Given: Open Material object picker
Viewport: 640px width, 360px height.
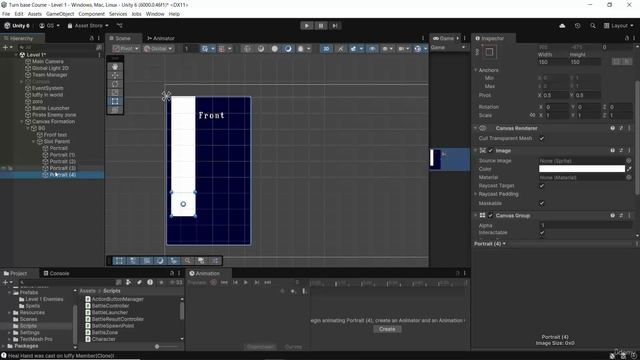Looking at the screenshot, I should tap(629, 178).
